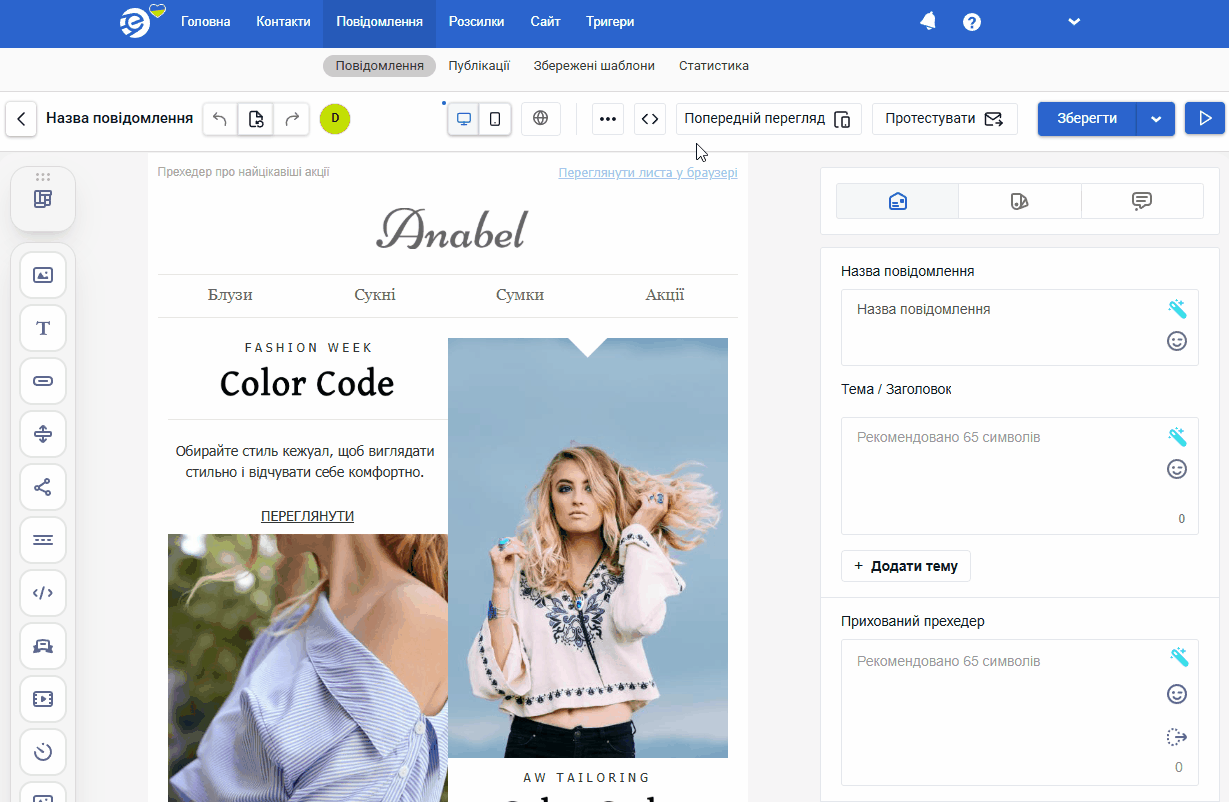Image resolution: width=1229 pixels, height=802 pixels.
Task: Open the account dropdown chevron in header
Action: (1074, 21)
